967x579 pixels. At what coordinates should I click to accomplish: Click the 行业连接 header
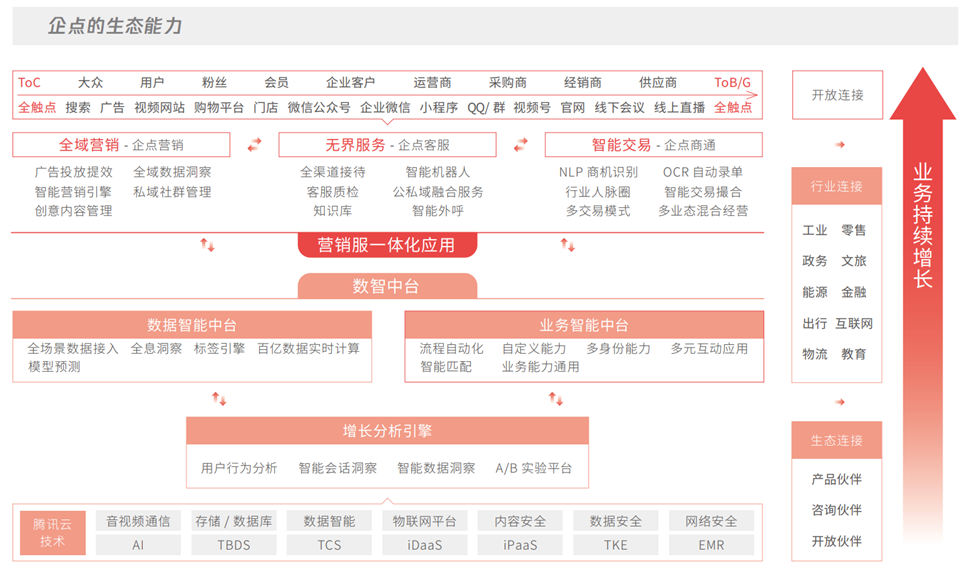pos(837,187)
